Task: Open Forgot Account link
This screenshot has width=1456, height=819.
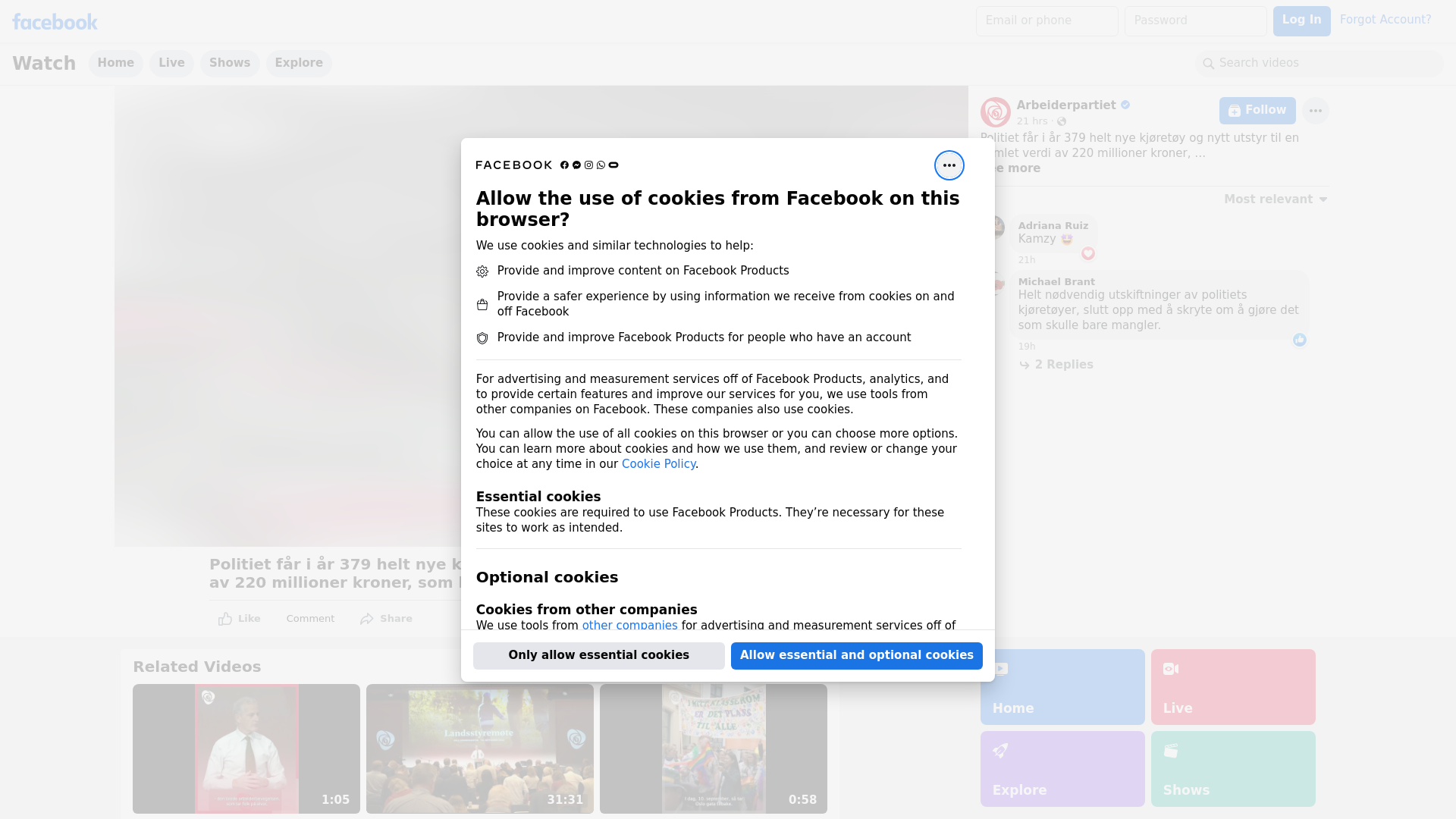Action: tap(1385, 20)
